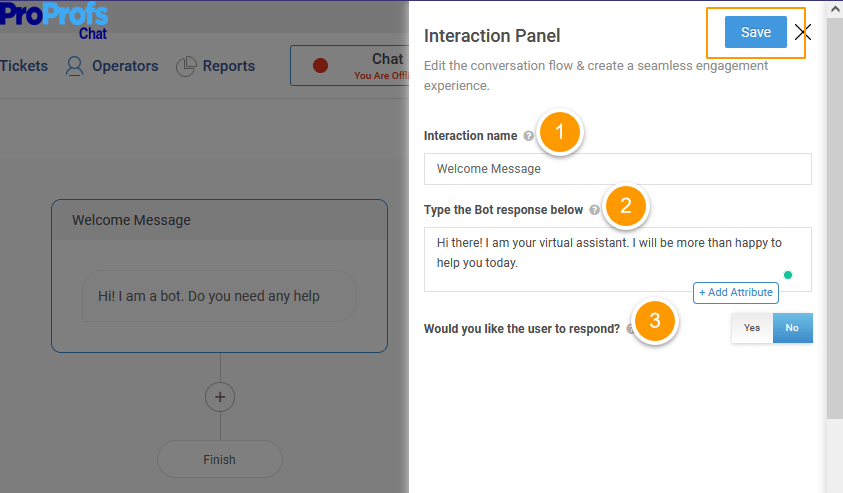Screen dimensions: 843x493
Task: Open the Chat status dropdown box
Action: click(x=350, y=66)
